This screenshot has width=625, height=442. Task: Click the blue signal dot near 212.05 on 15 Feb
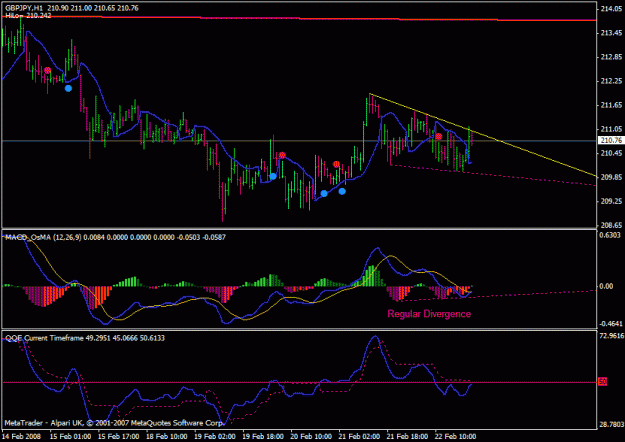(x=68, y=88)
